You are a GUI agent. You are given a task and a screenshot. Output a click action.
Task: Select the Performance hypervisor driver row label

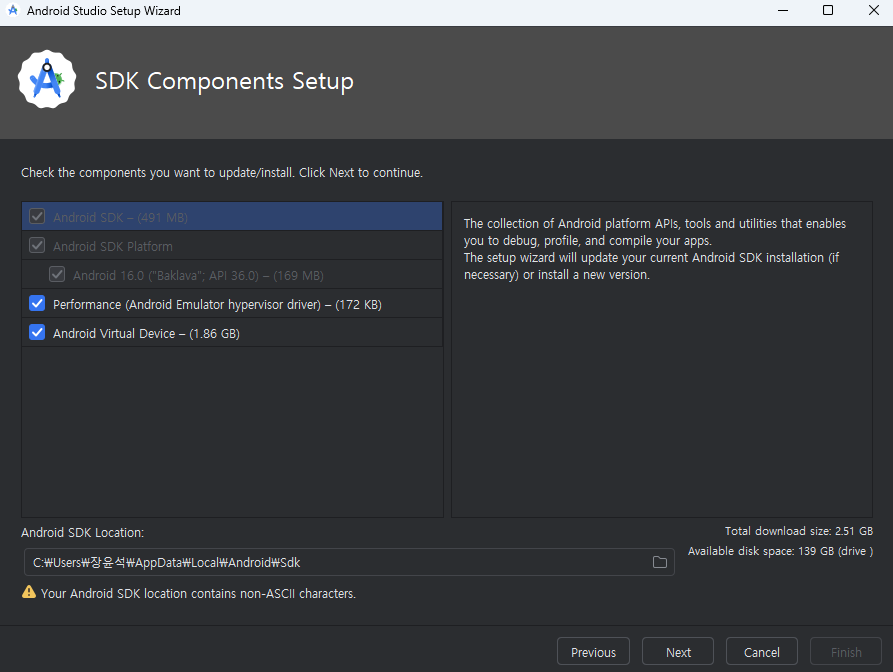(217, 305)
